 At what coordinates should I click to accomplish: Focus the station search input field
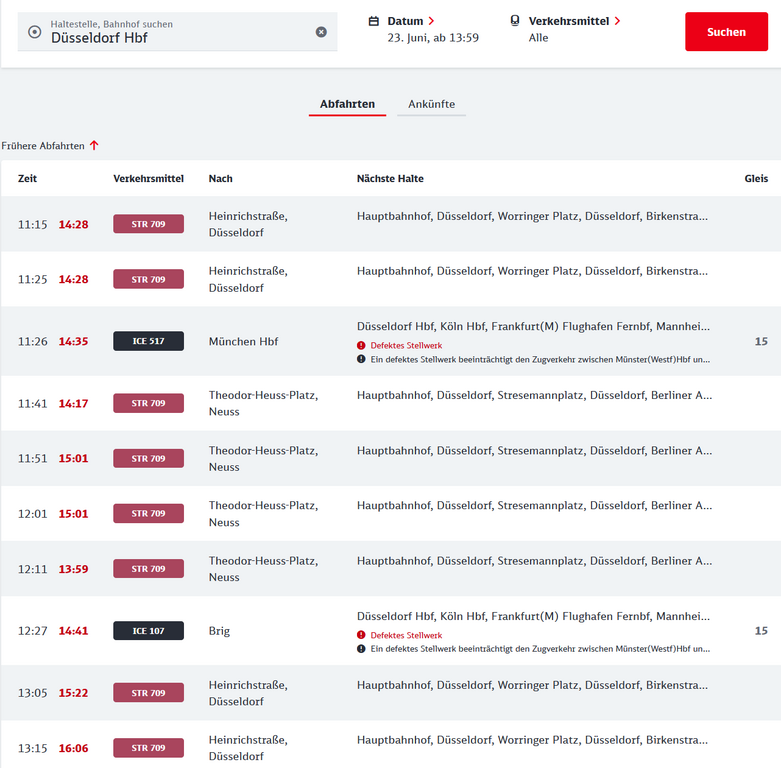pyautogui.click(x=177, y=32)
